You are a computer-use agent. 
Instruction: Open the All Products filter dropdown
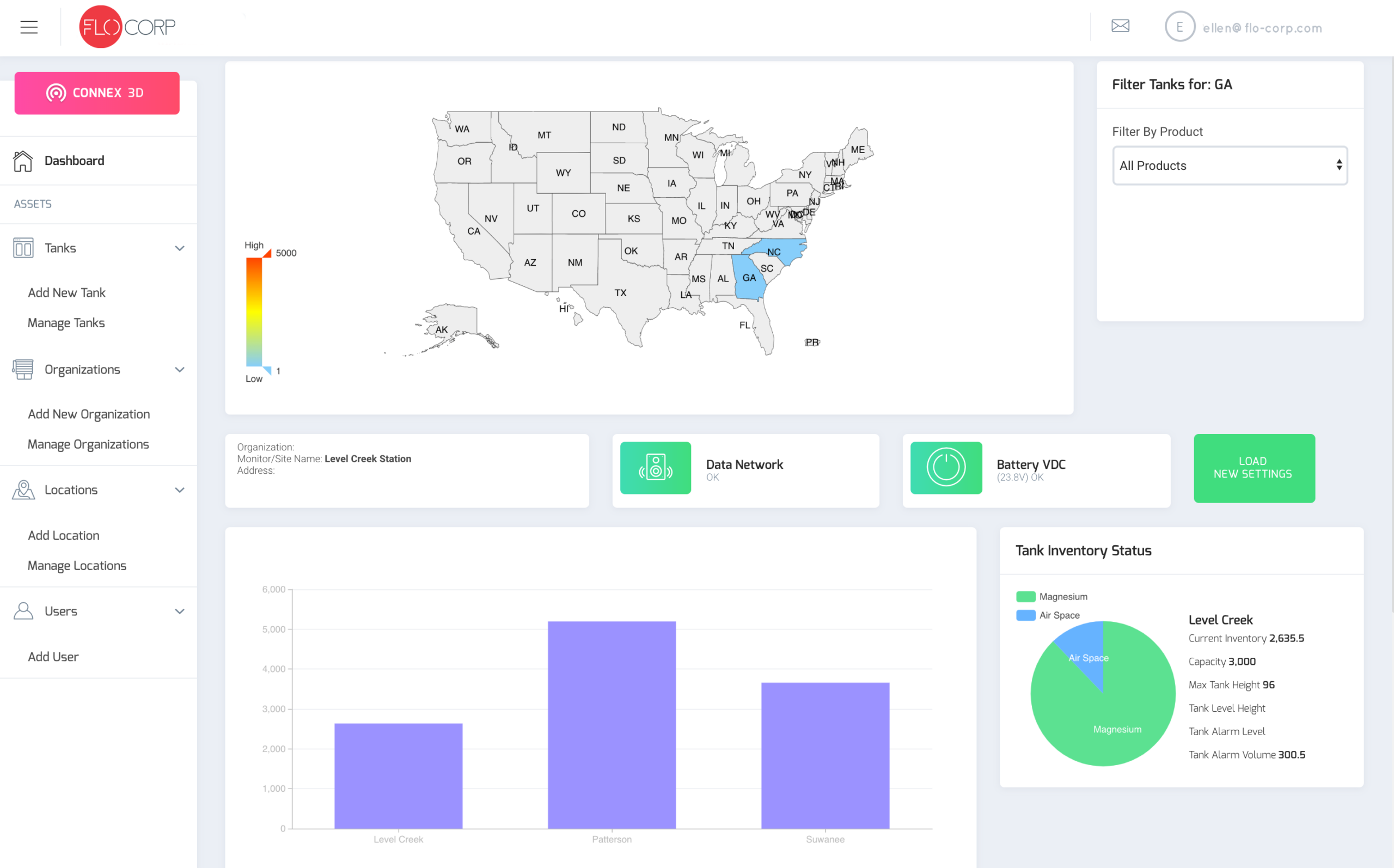pyautogui.click(x=1230, y=166)
